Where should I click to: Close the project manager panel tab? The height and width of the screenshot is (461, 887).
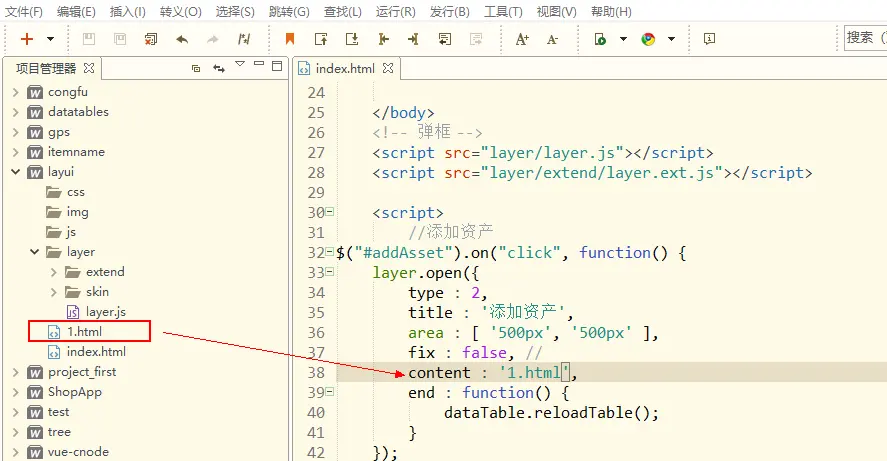click(89, 68)
